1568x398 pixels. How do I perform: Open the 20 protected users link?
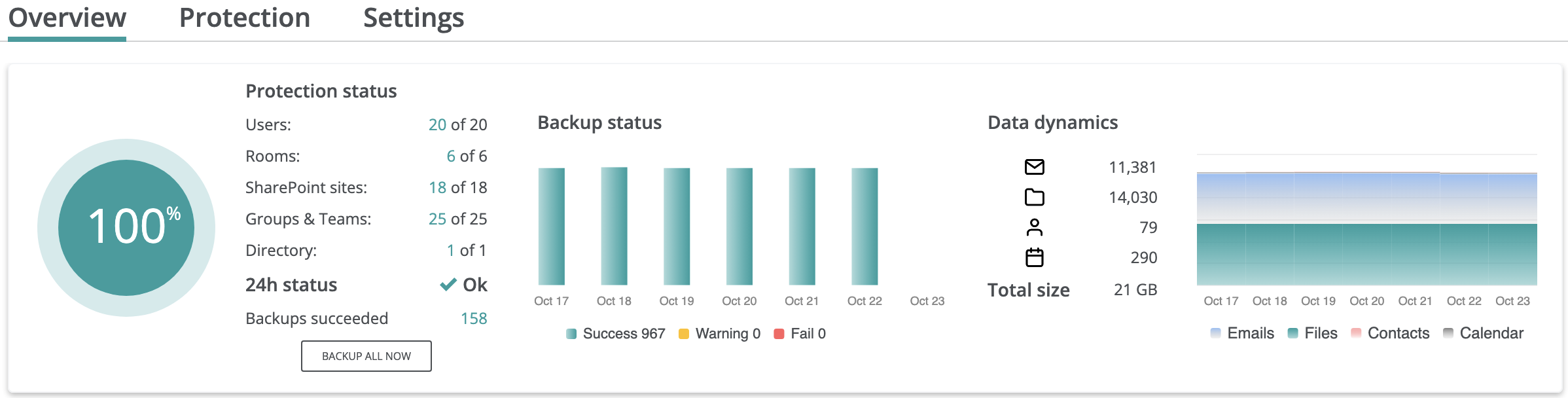click(437, 124)
